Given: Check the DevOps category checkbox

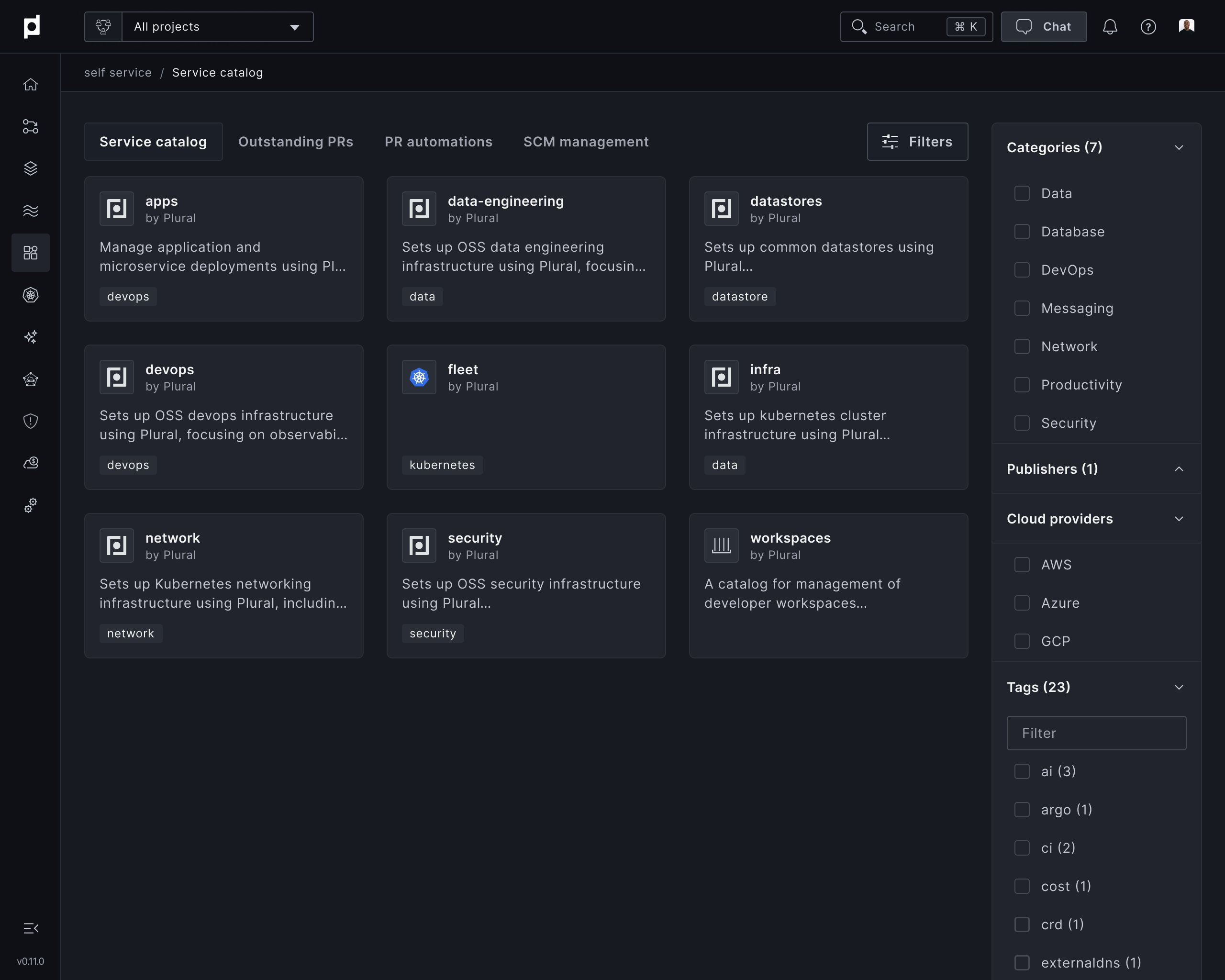Looking at the screenshot, I should pos(1022,270).
